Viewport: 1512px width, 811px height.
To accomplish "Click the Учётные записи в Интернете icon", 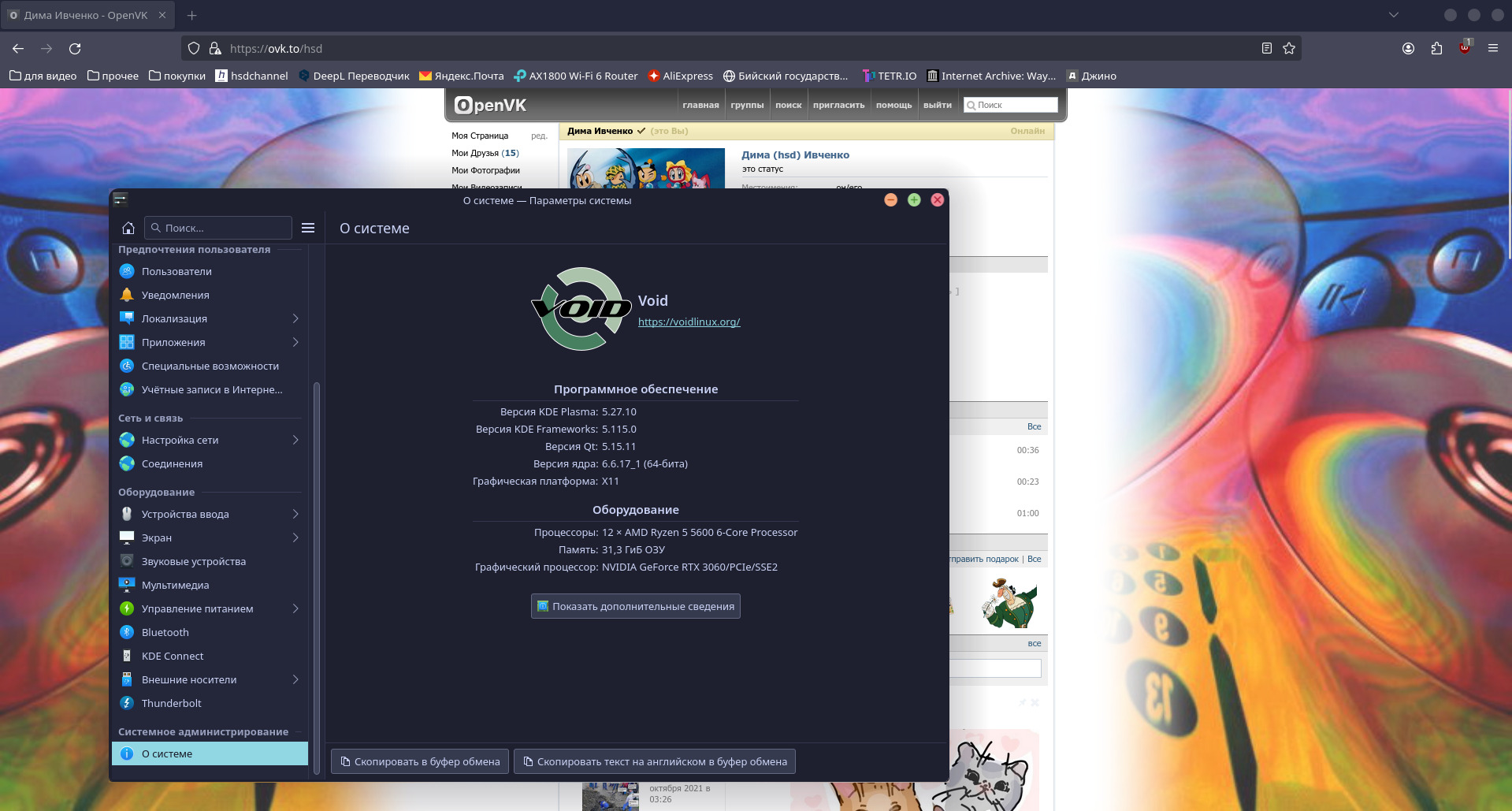I will click(x=127, y=389).
